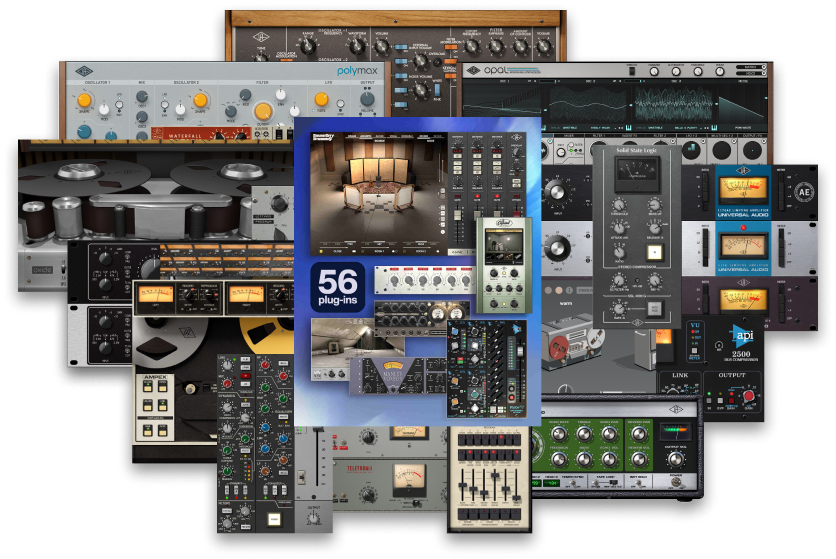This screenshot has width=836, height=559.
Task: Click the right Ampex ATR-102 VU meter
Action: 247,293
